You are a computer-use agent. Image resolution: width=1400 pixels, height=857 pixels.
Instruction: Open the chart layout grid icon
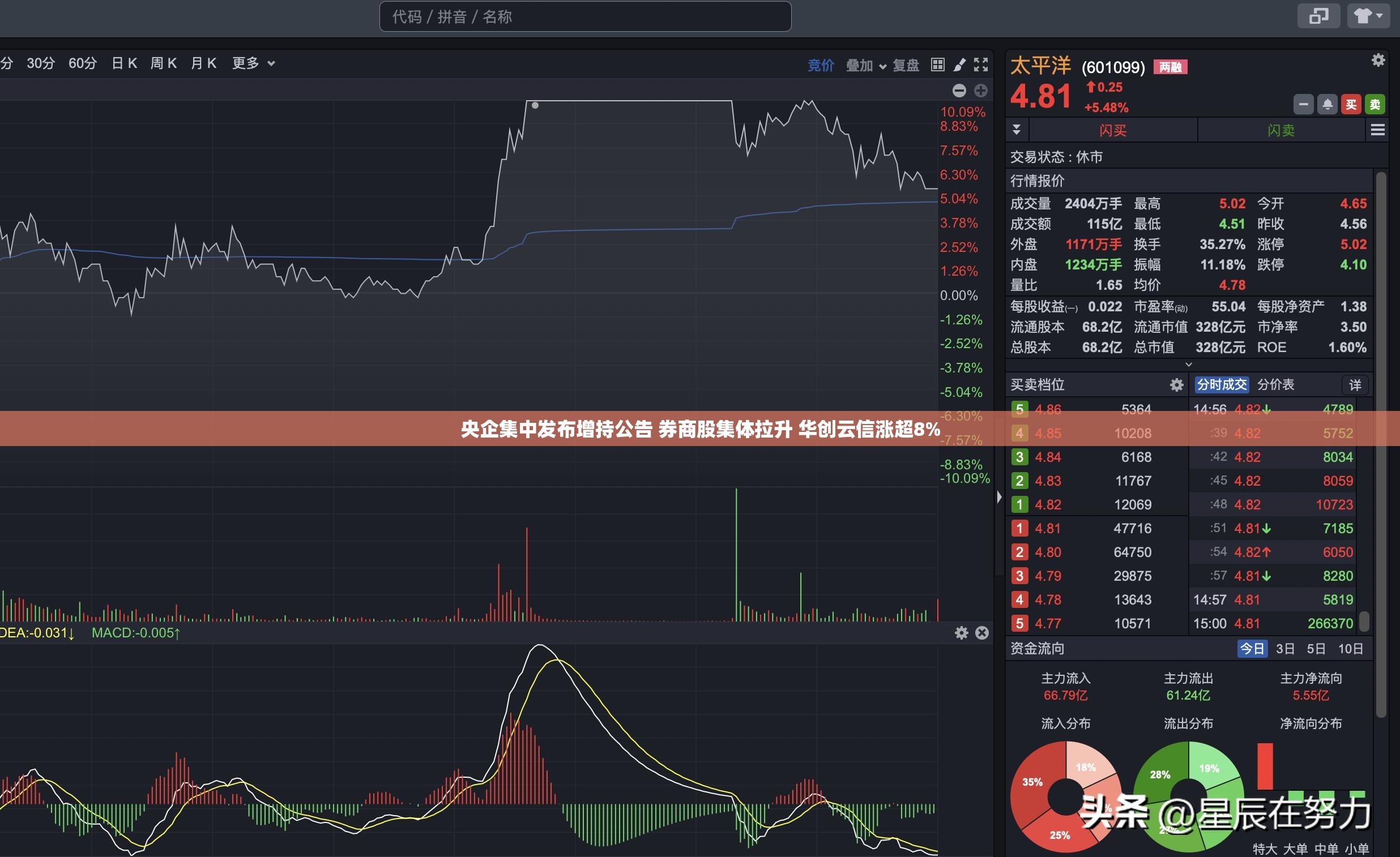[937, 65]
